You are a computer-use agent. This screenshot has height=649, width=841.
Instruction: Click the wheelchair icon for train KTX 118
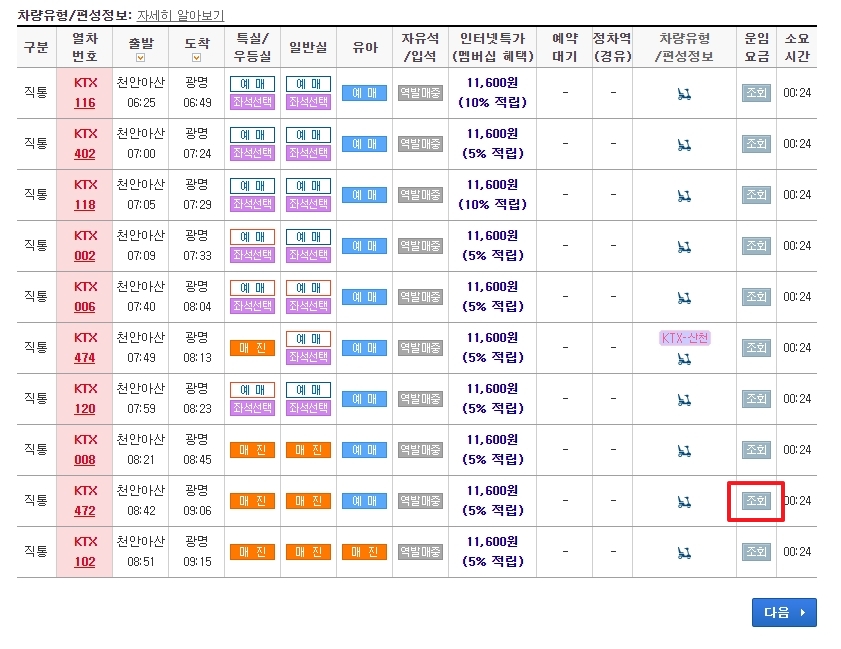(684, 195)
